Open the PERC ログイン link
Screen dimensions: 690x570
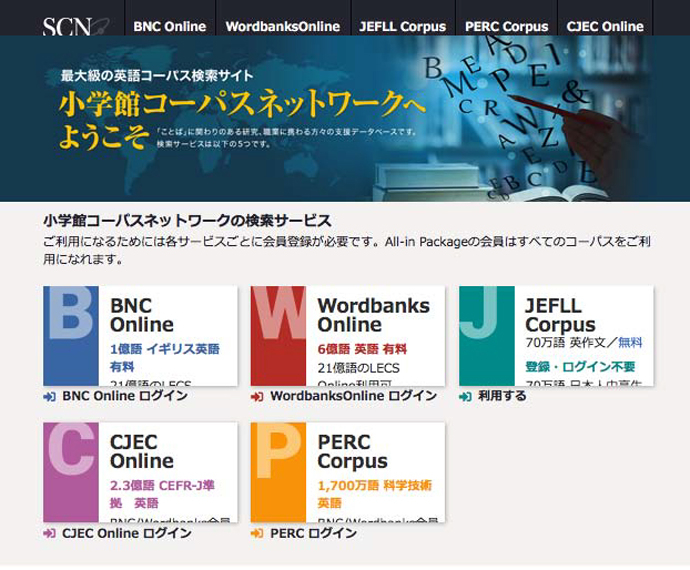[313, 533]
